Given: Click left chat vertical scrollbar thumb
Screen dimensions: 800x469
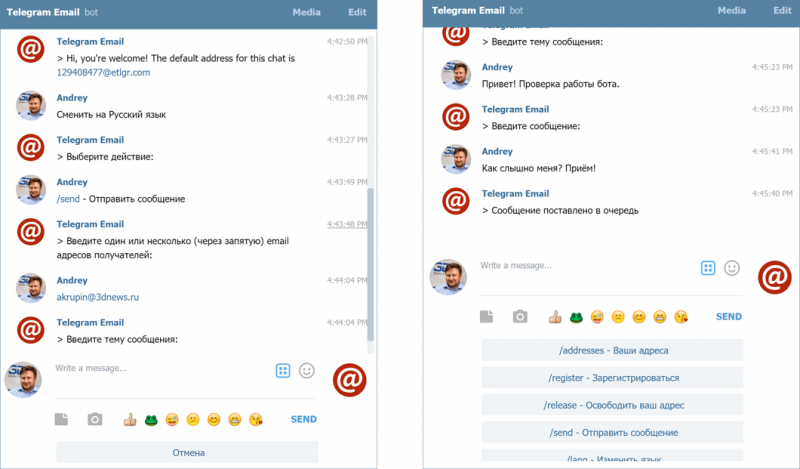Looking at the screenshot, I should [x=370, y=264].
